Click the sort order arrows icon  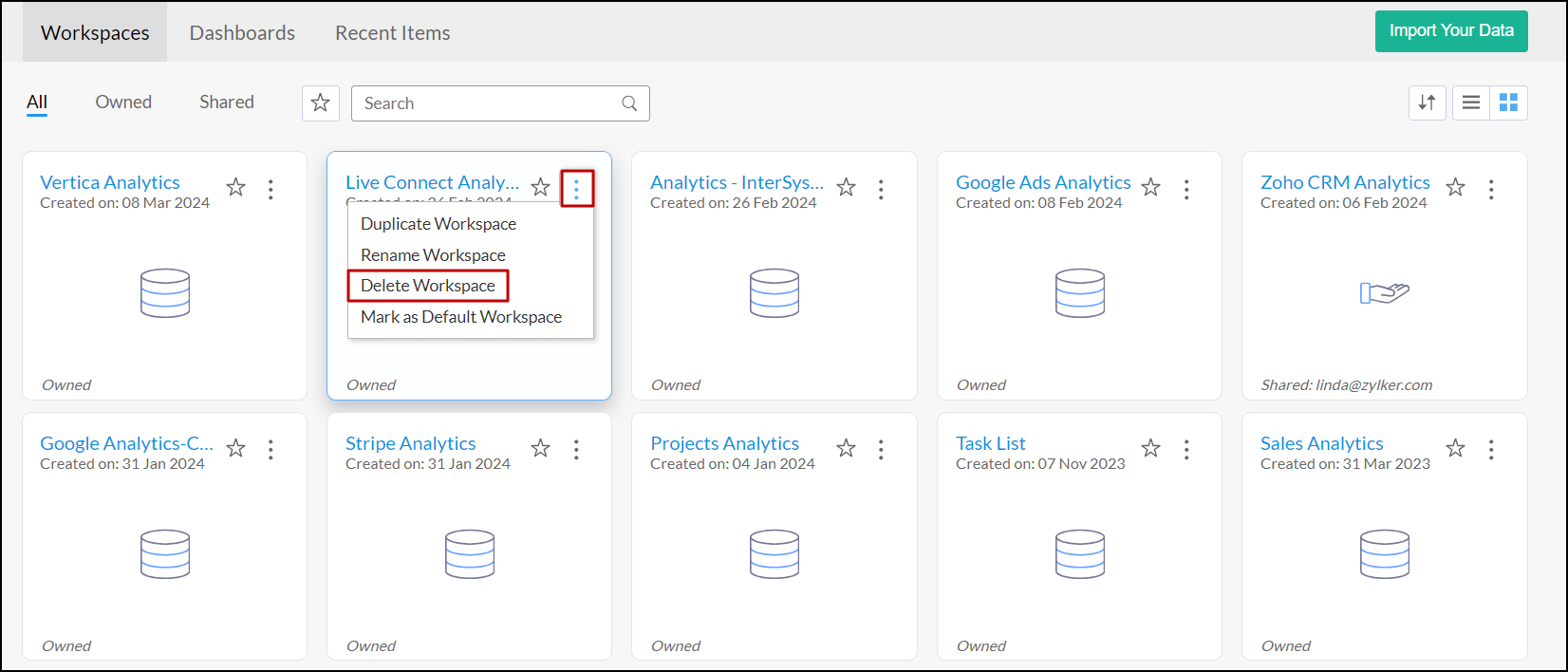1427,103
